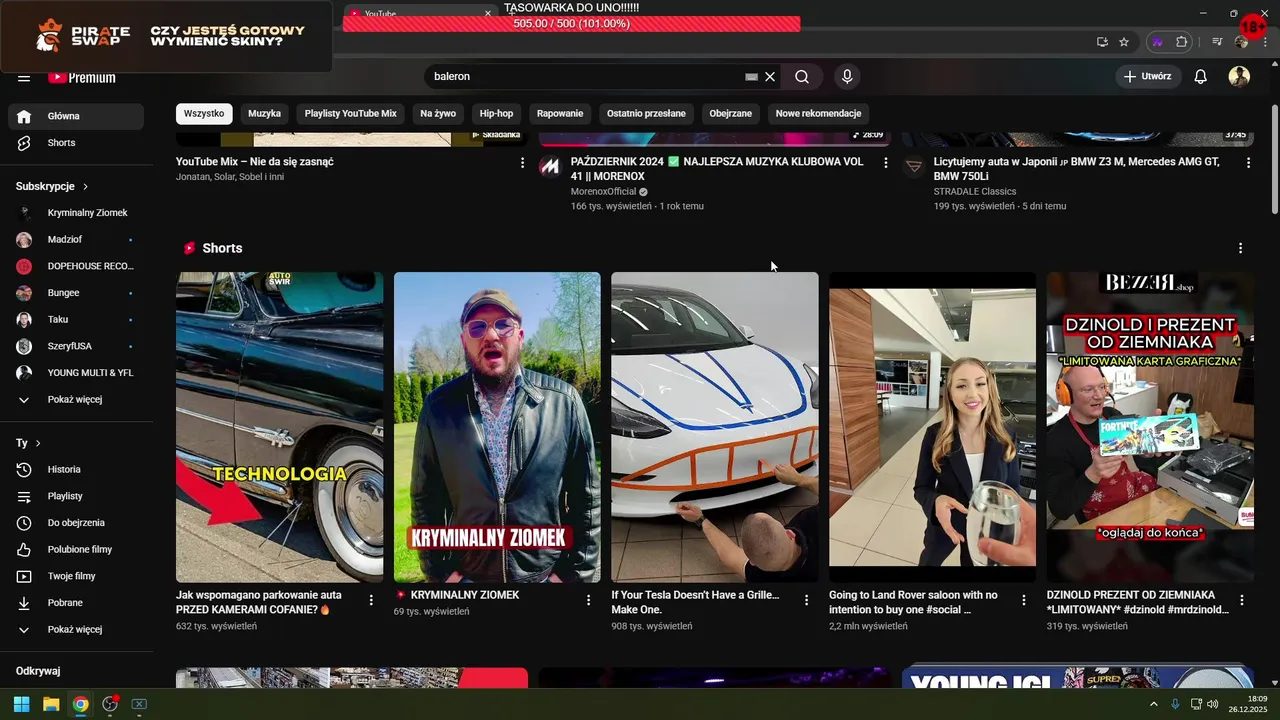
Task: Open the Ty section chevron
Action: pyautogui.click(x=38, y=443)
